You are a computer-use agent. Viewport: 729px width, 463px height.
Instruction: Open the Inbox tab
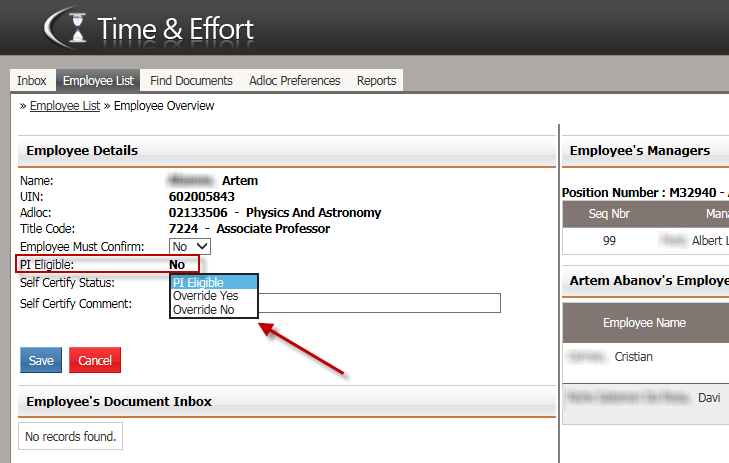[x=32, y=81]
